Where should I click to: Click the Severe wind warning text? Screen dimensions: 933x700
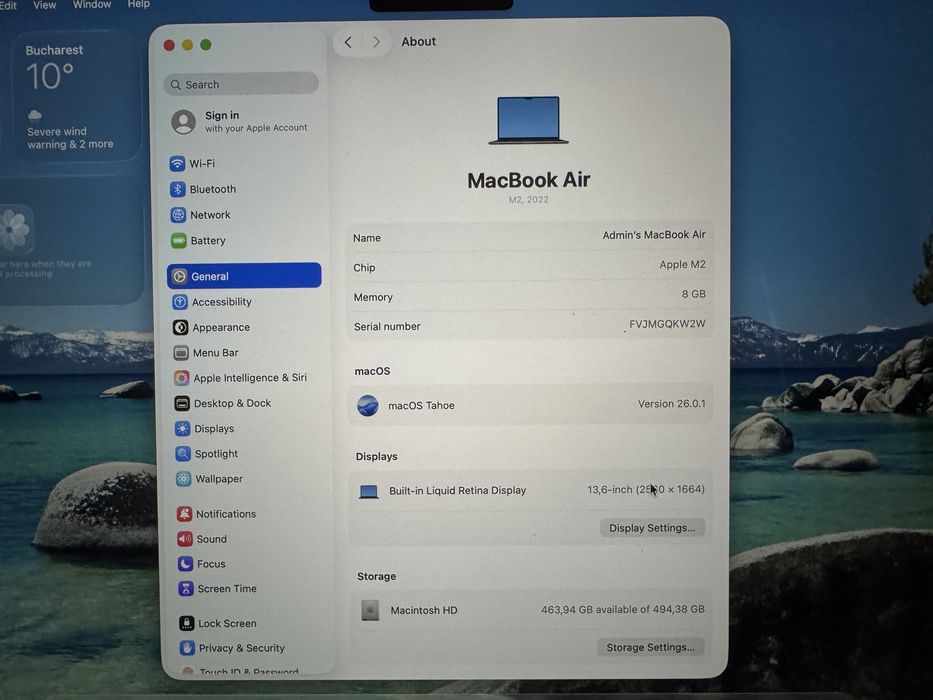(70, 138)
